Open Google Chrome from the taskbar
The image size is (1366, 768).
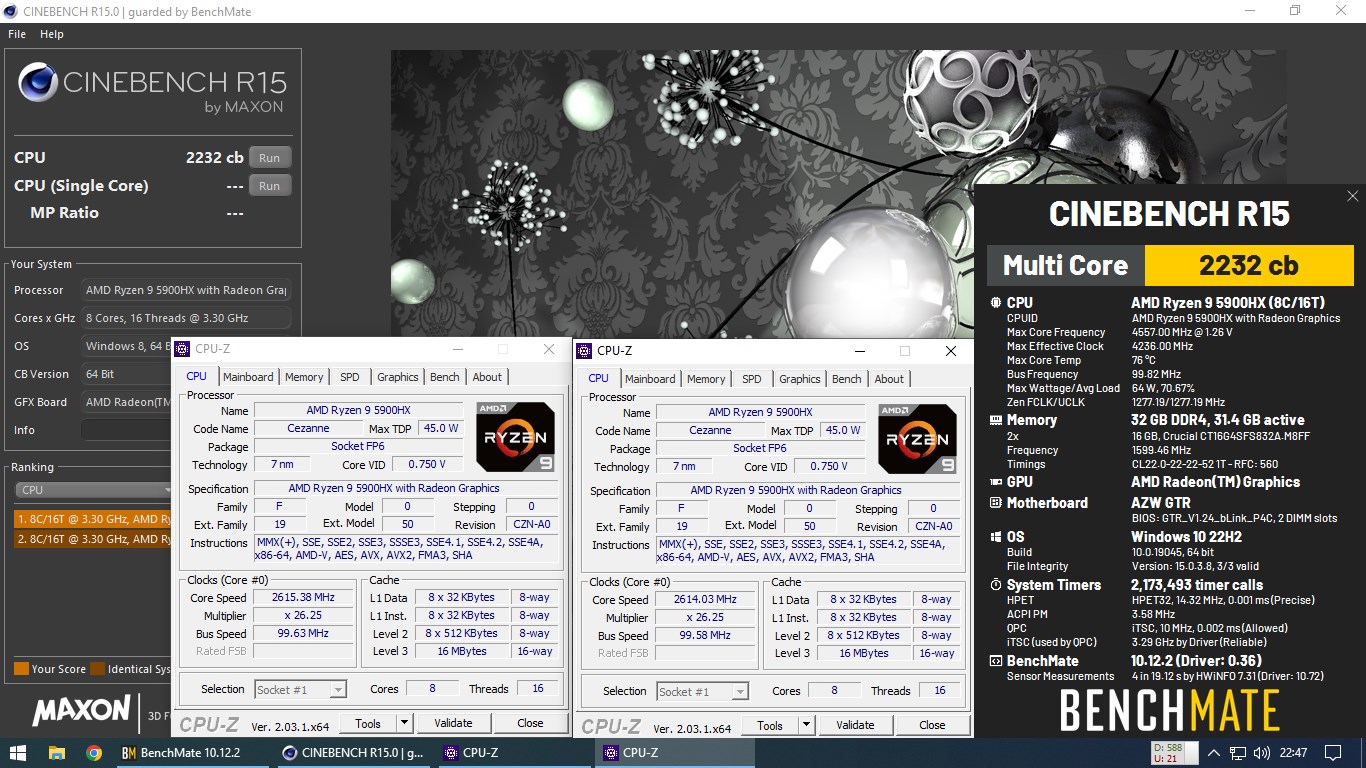pos(94,753)
